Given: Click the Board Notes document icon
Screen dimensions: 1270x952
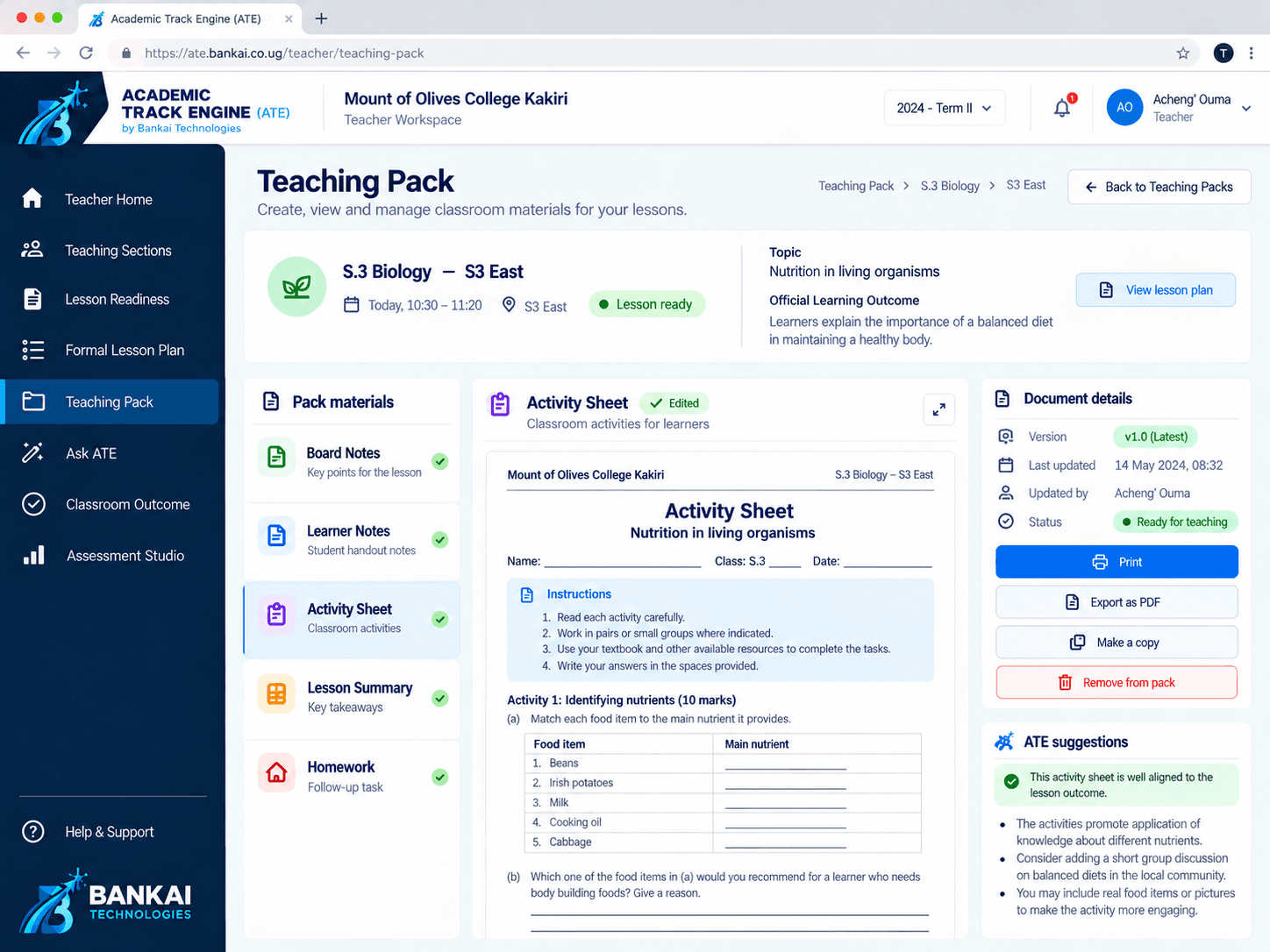Looking at the screenshot, I should pos(276,457).
